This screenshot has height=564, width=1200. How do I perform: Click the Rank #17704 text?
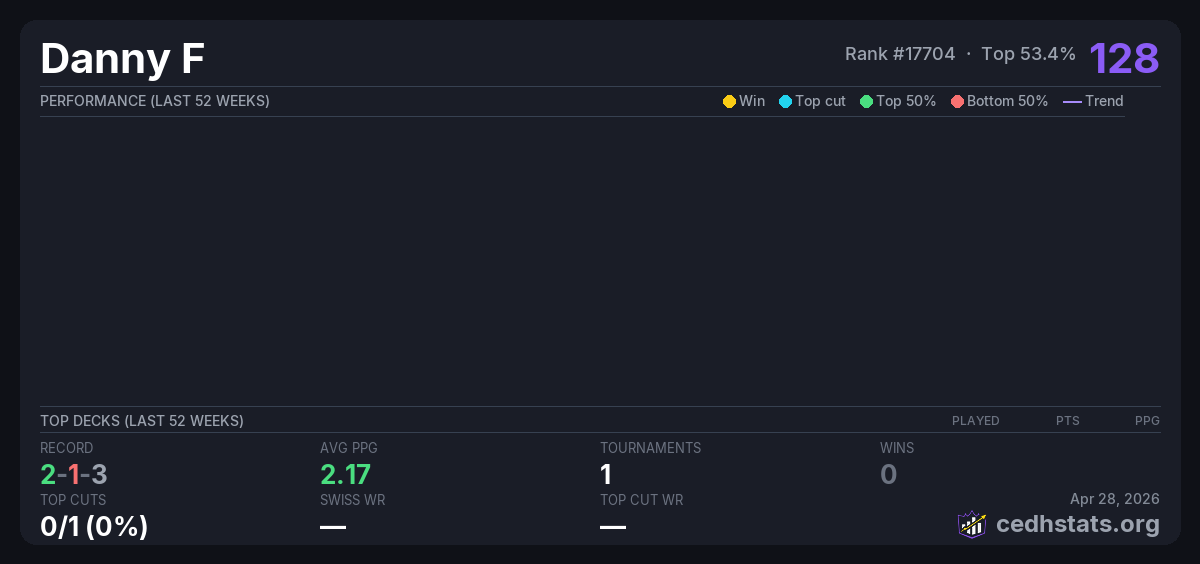(900, 54)
